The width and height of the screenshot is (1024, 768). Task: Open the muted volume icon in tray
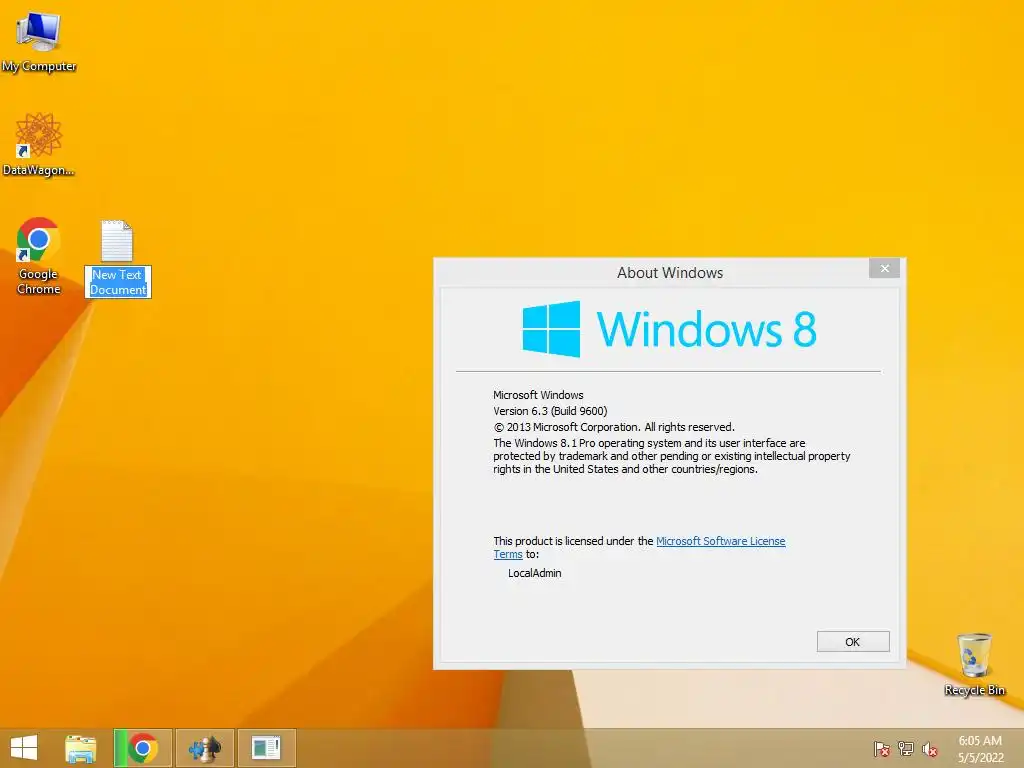(930, 749)
